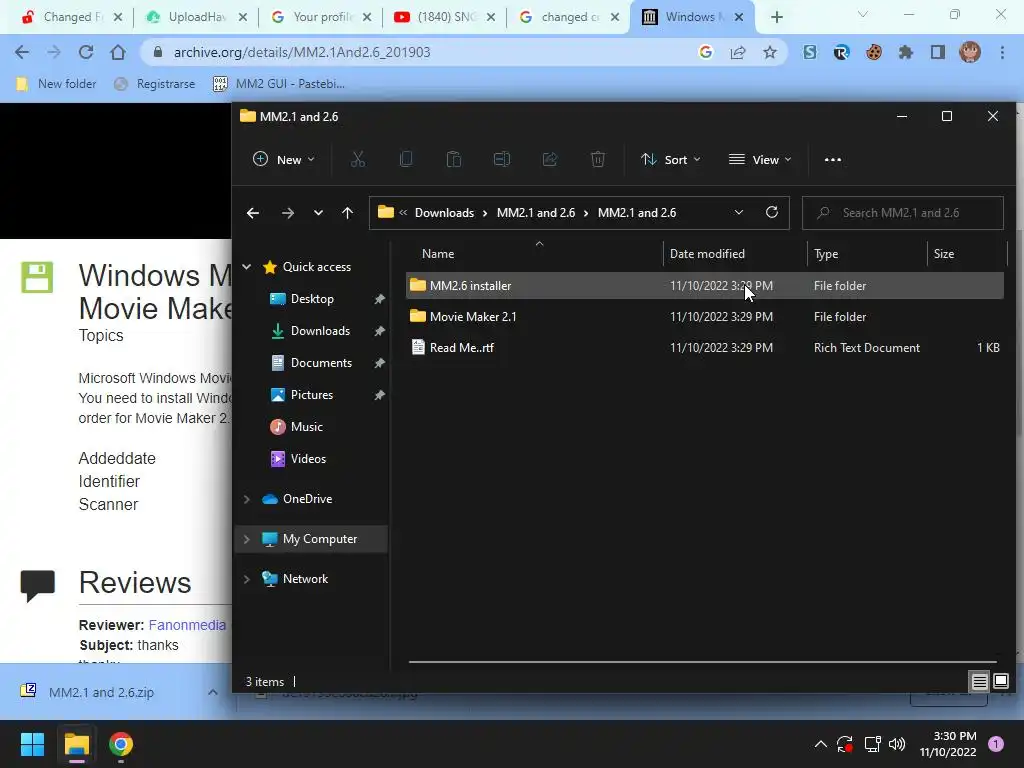Select Pictures in the navigation pane
1024x768 pixels.
tap(312, 395)
